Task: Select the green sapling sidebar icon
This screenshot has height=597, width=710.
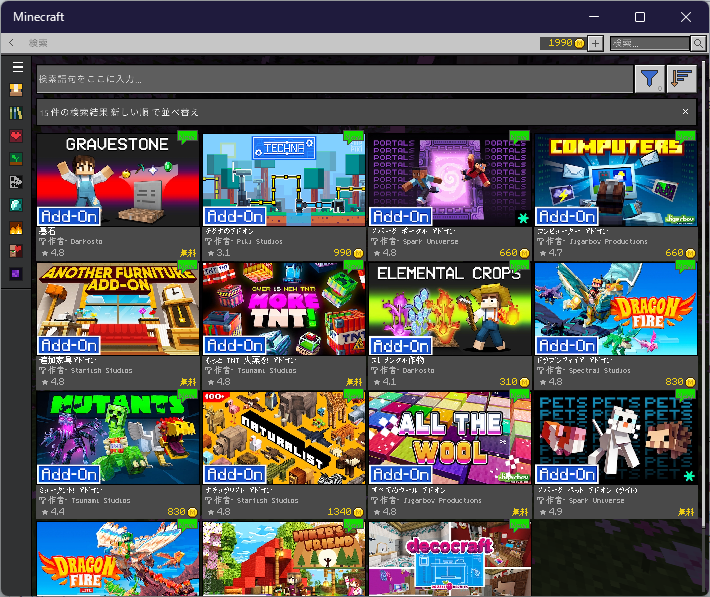Action: [16, 159]
